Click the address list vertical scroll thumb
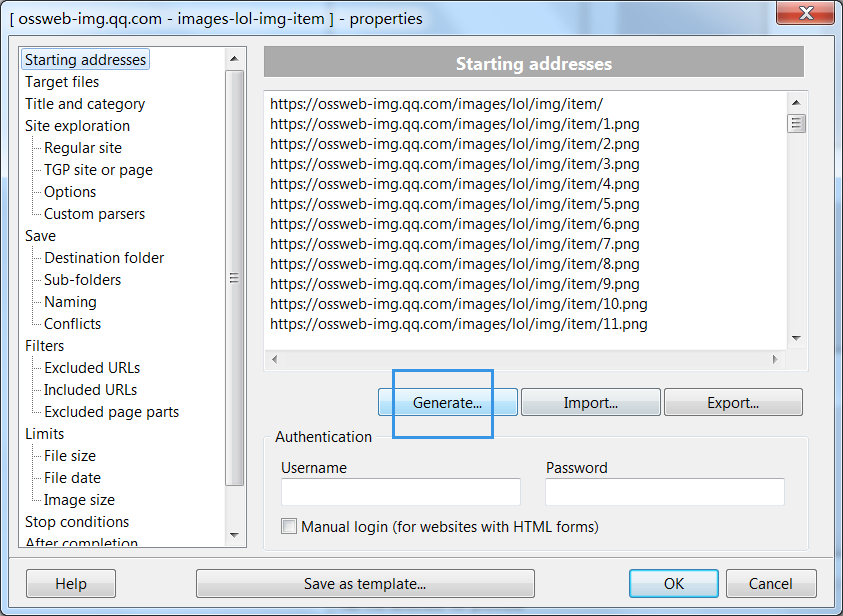 point(796,124)
